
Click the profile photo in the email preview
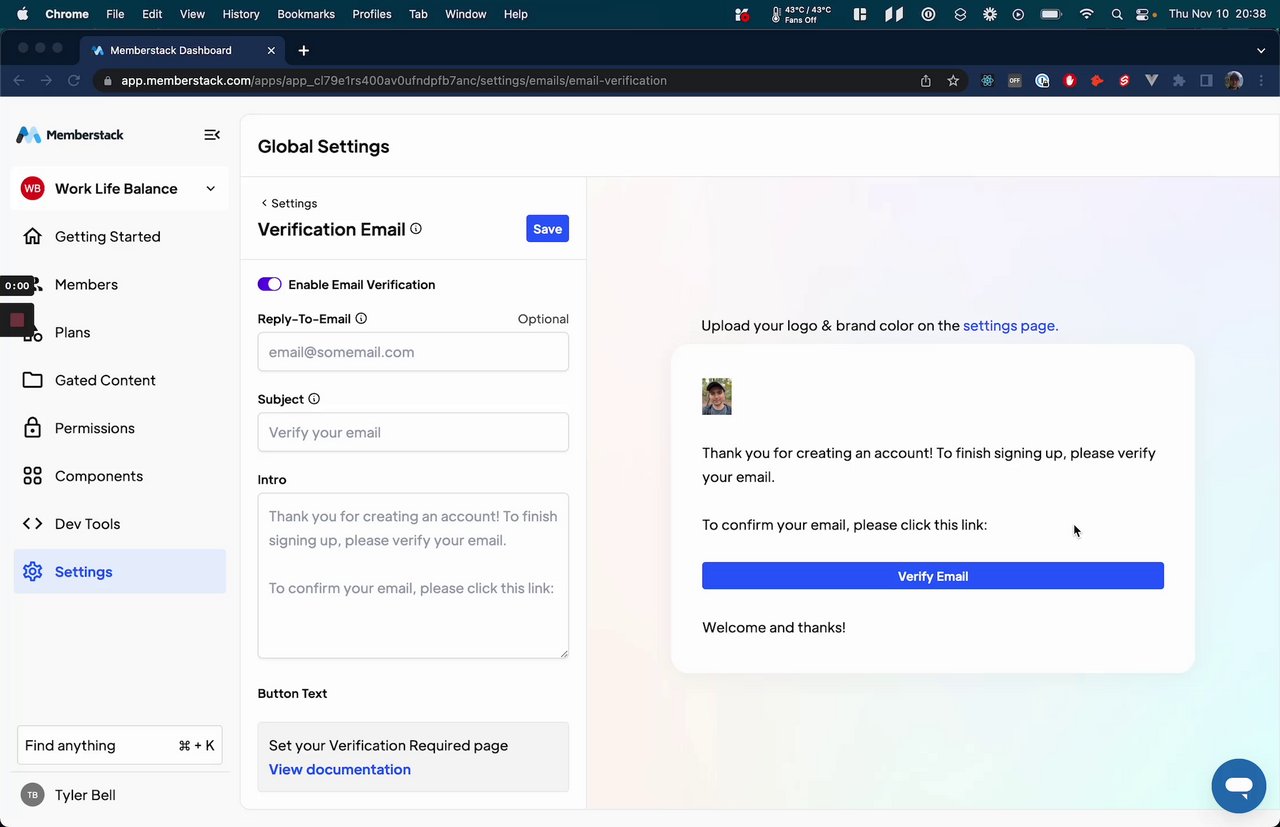point(717,396)
